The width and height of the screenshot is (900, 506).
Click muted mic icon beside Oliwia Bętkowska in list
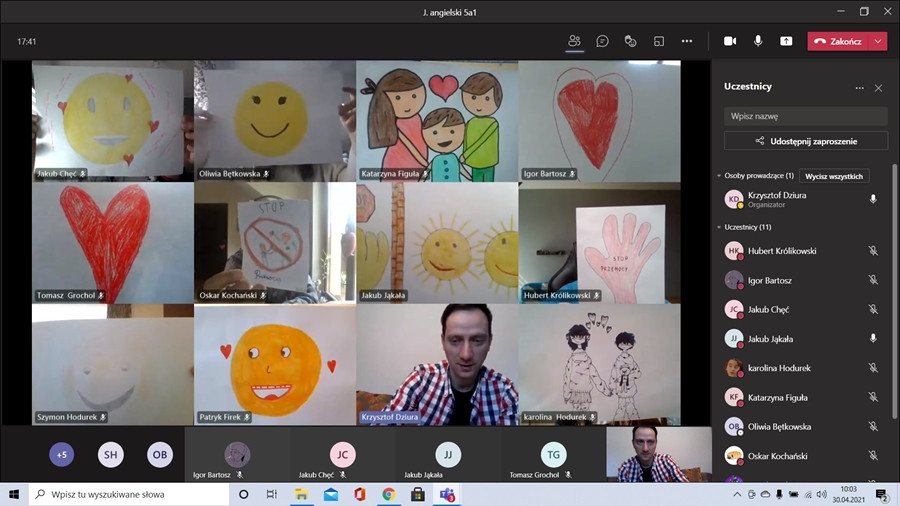pos(873,426)
